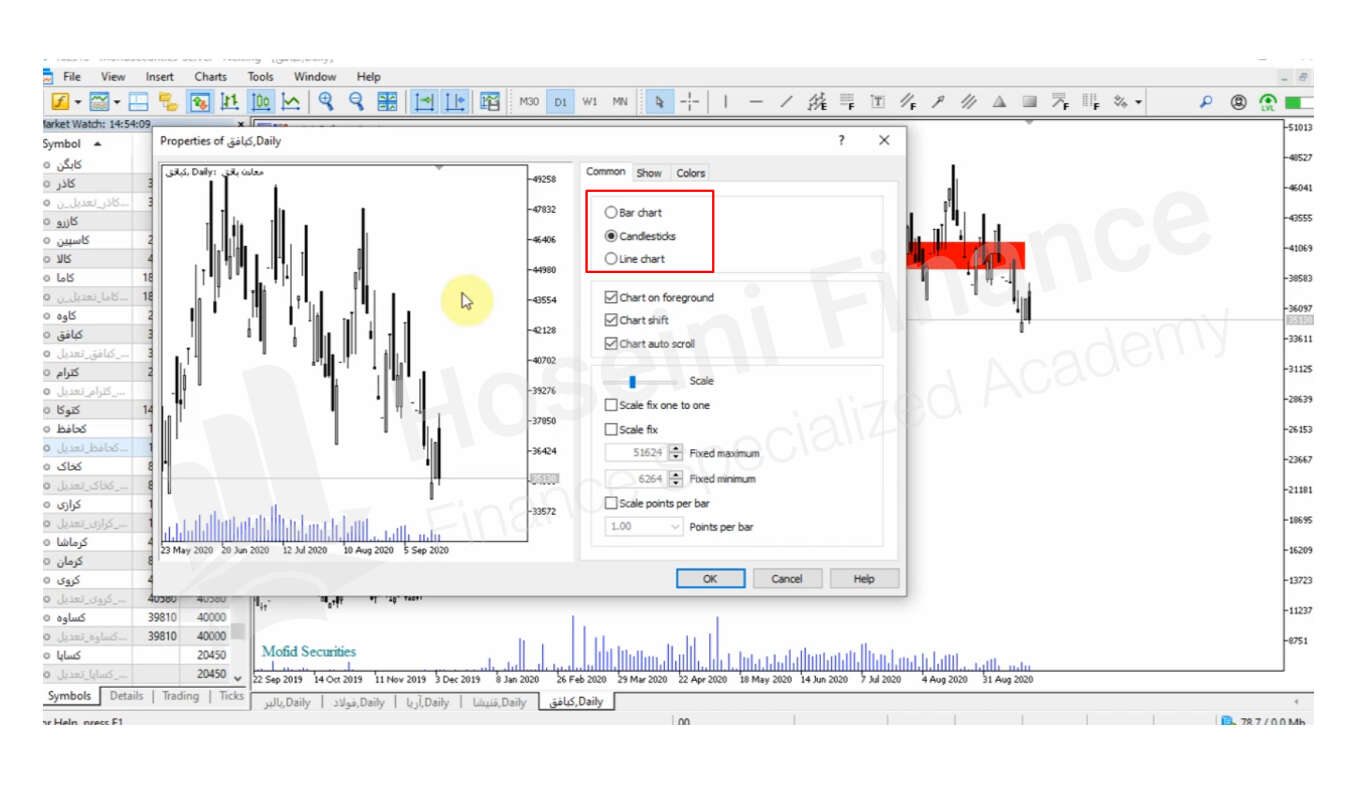Image resolution: width=1357 pixels, height=785 pixels.
Task: Enable Scale points per bar
Action: 611,504
